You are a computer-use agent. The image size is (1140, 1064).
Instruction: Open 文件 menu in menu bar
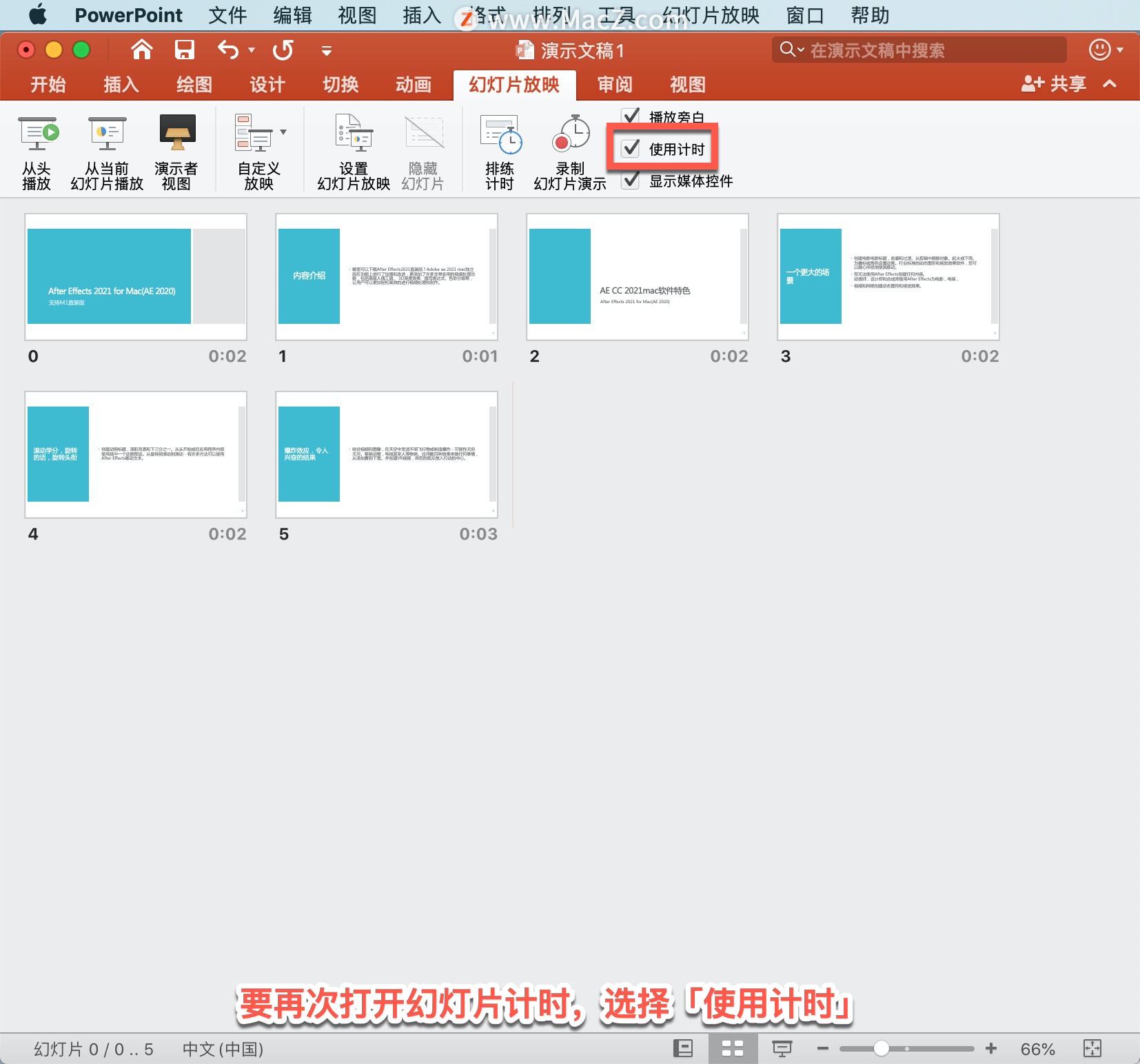[227, 15]
